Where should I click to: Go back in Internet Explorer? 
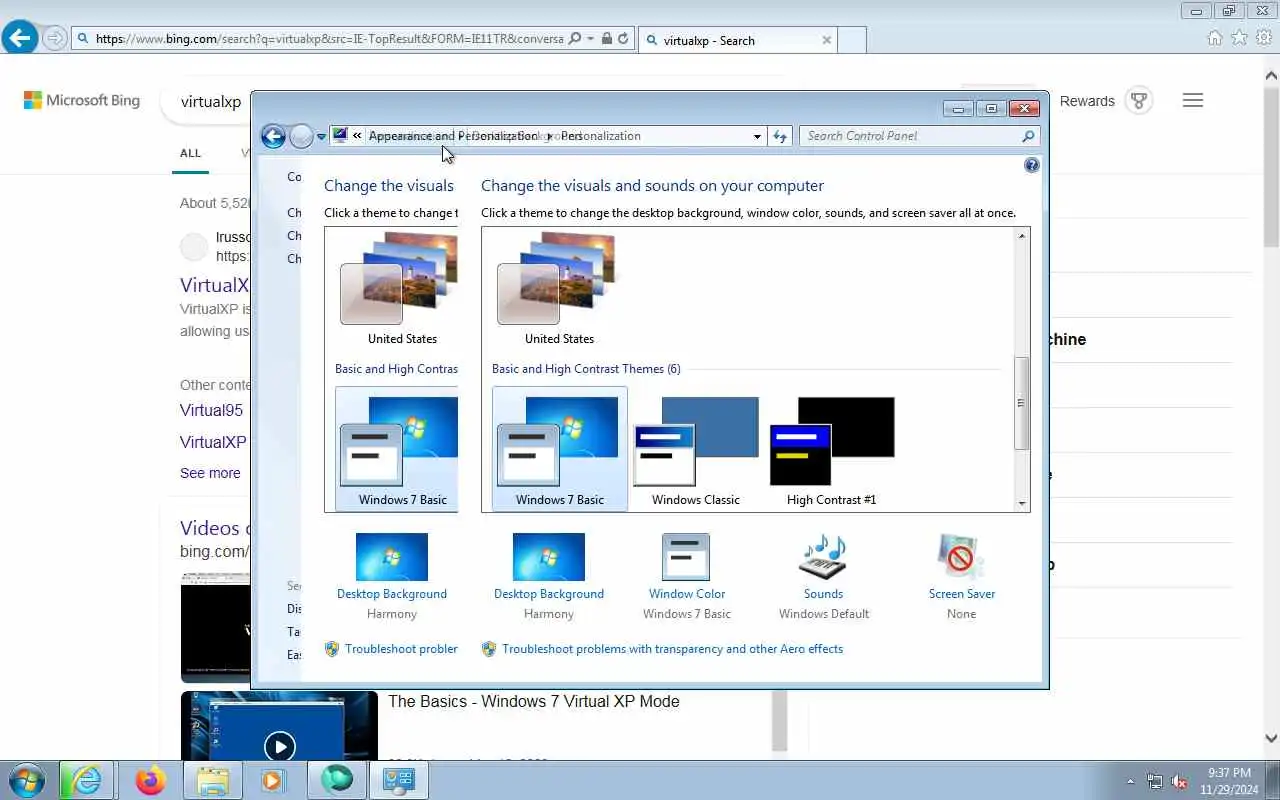(x=20, y=39)
